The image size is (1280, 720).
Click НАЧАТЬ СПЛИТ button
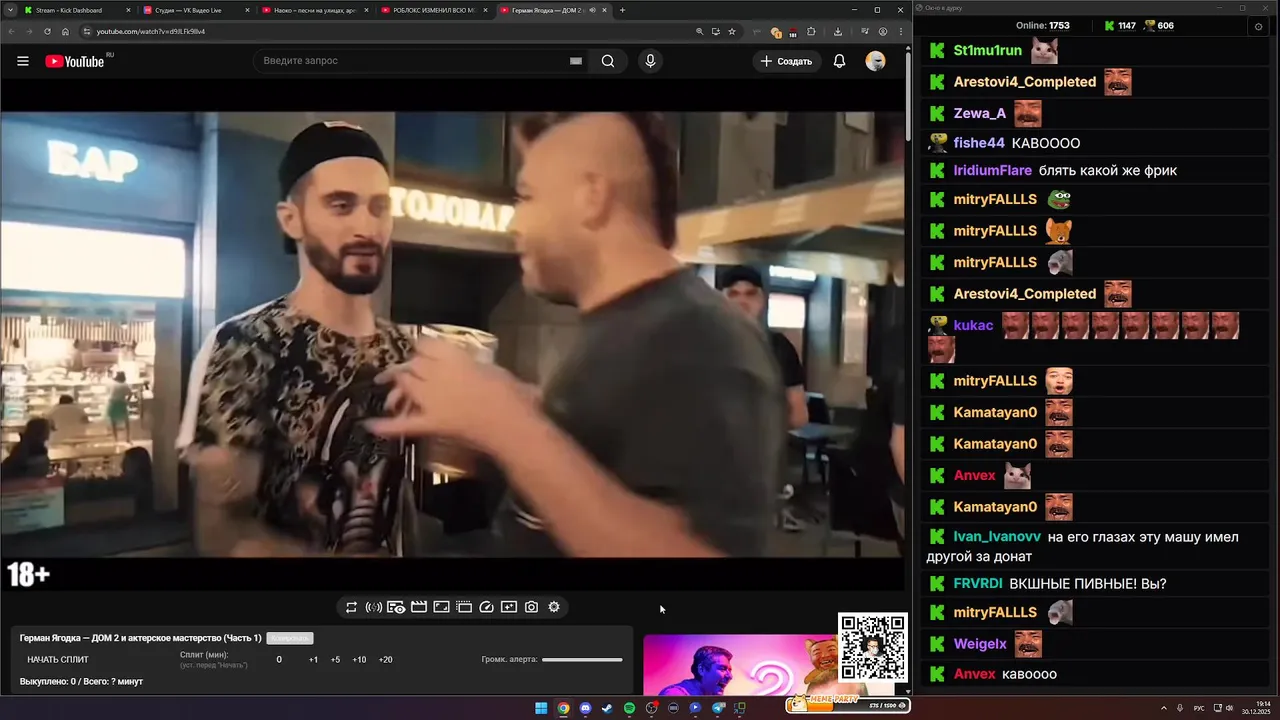click(58, 660)
